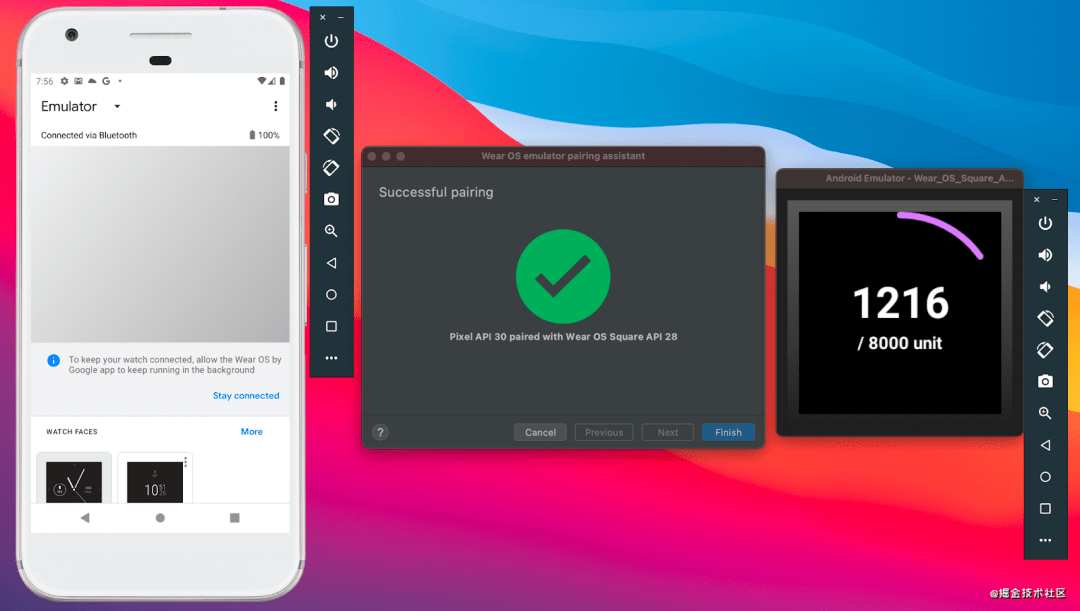Expand extended controls on watch emulator toolbar

1045,540
